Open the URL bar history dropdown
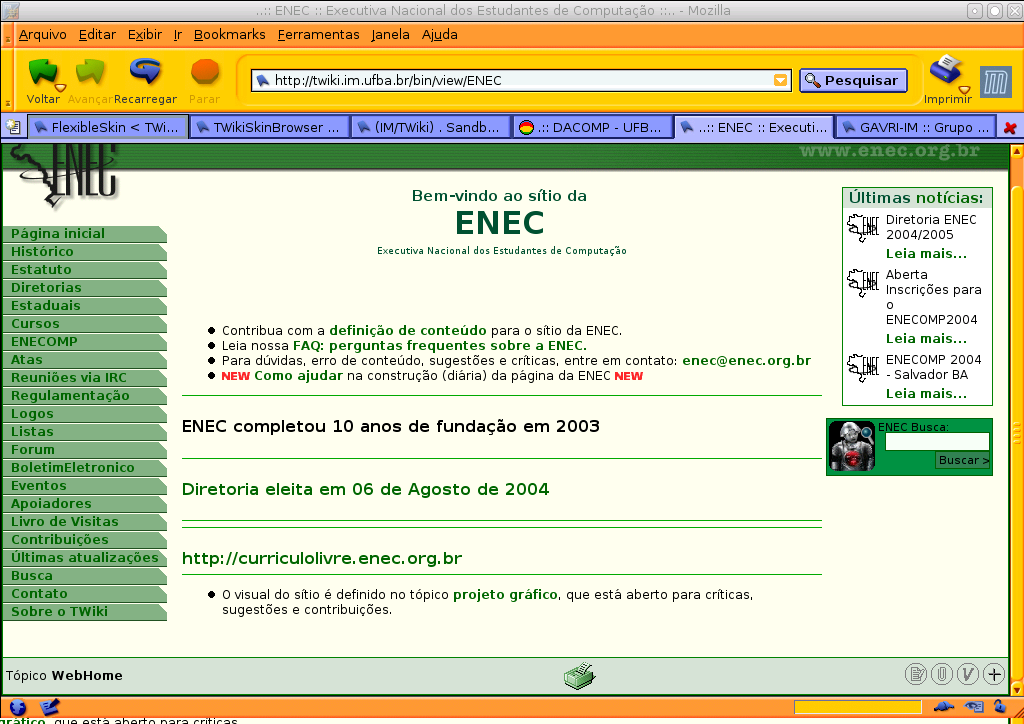The height and width of the screenshot is (724, 1024). [780, 81]
